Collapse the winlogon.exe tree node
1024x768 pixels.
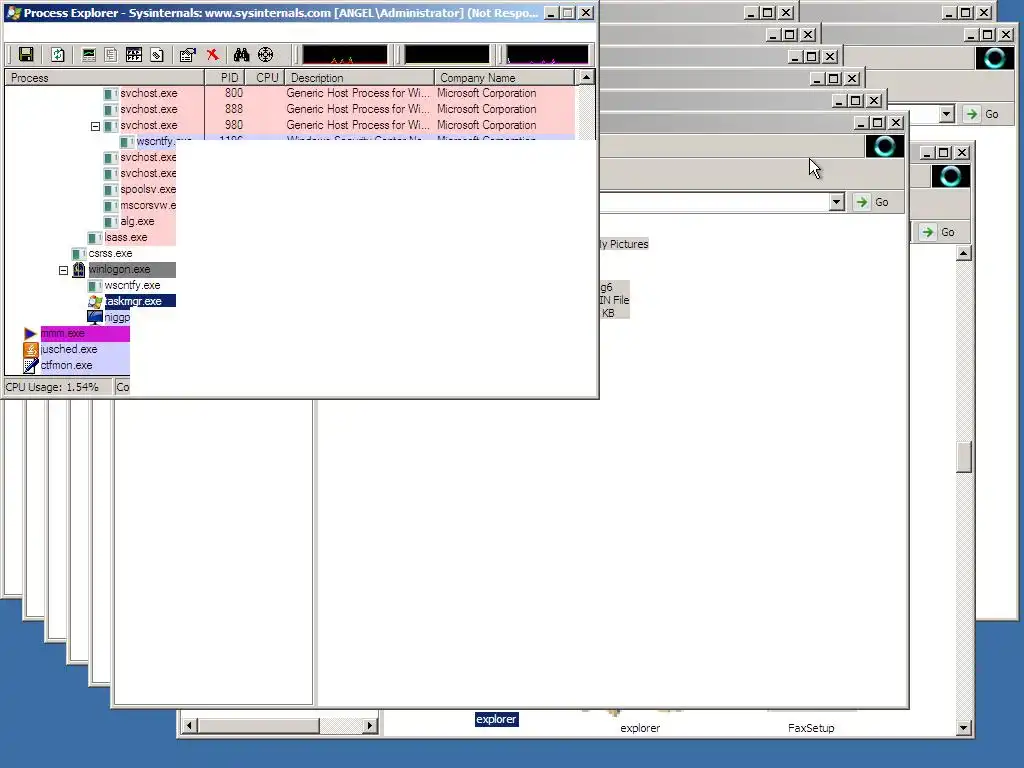63,270
